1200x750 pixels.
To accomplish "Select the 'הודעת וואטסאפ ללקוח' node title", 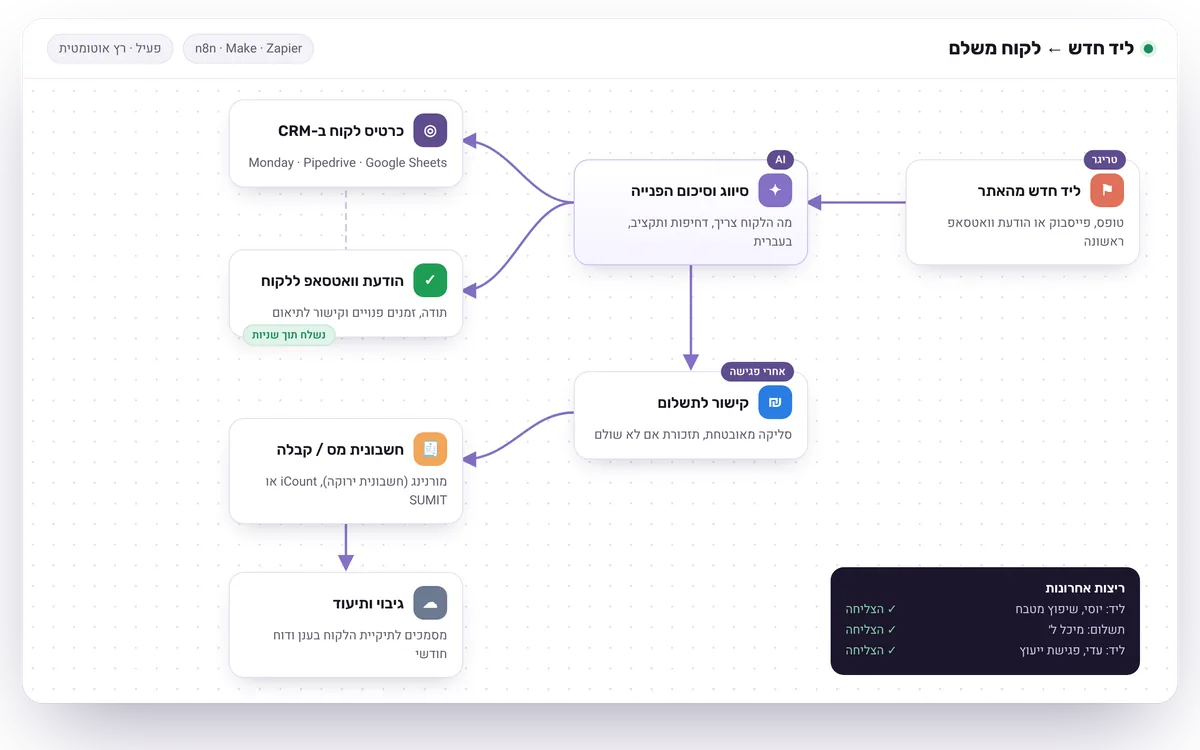I will [333, 280].
